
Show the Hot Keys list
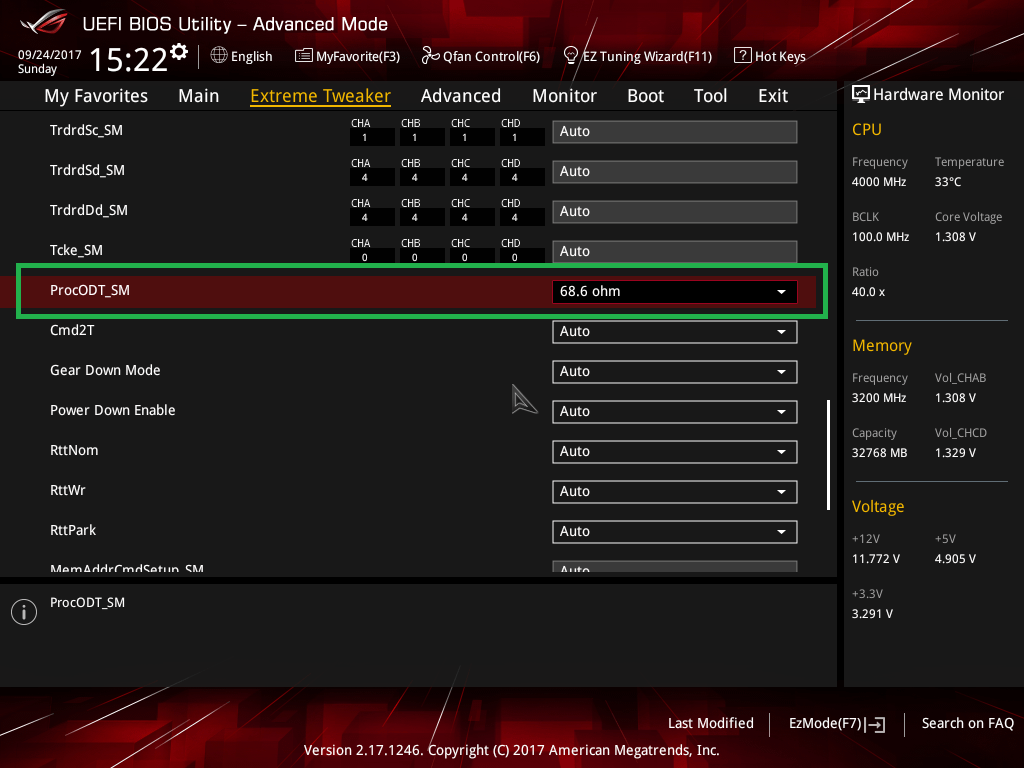tap(770, 56)
